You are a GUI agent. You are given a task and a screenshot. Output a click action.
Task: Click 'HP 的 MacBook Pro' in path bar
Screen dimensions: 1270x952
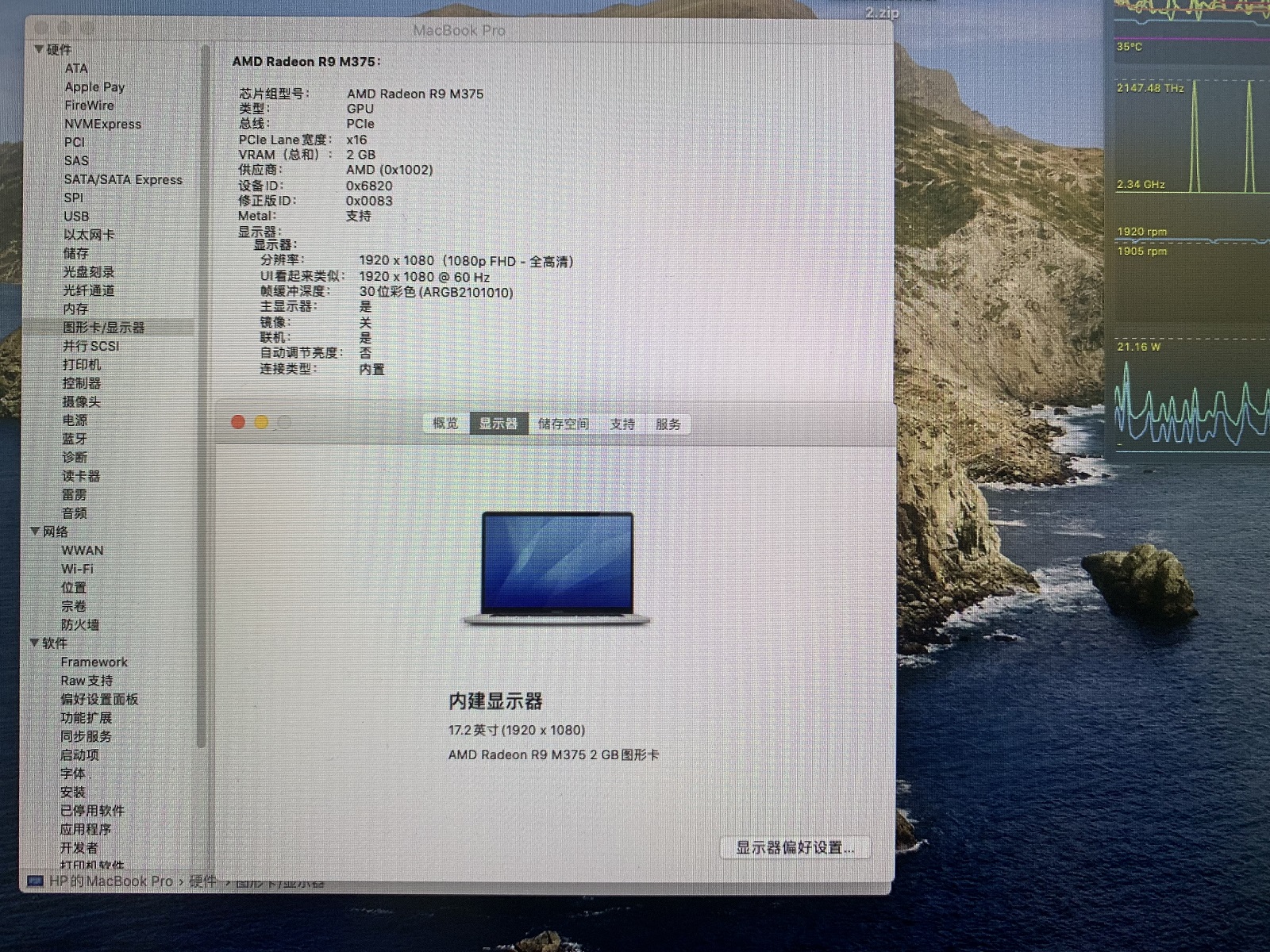(111, 881)
